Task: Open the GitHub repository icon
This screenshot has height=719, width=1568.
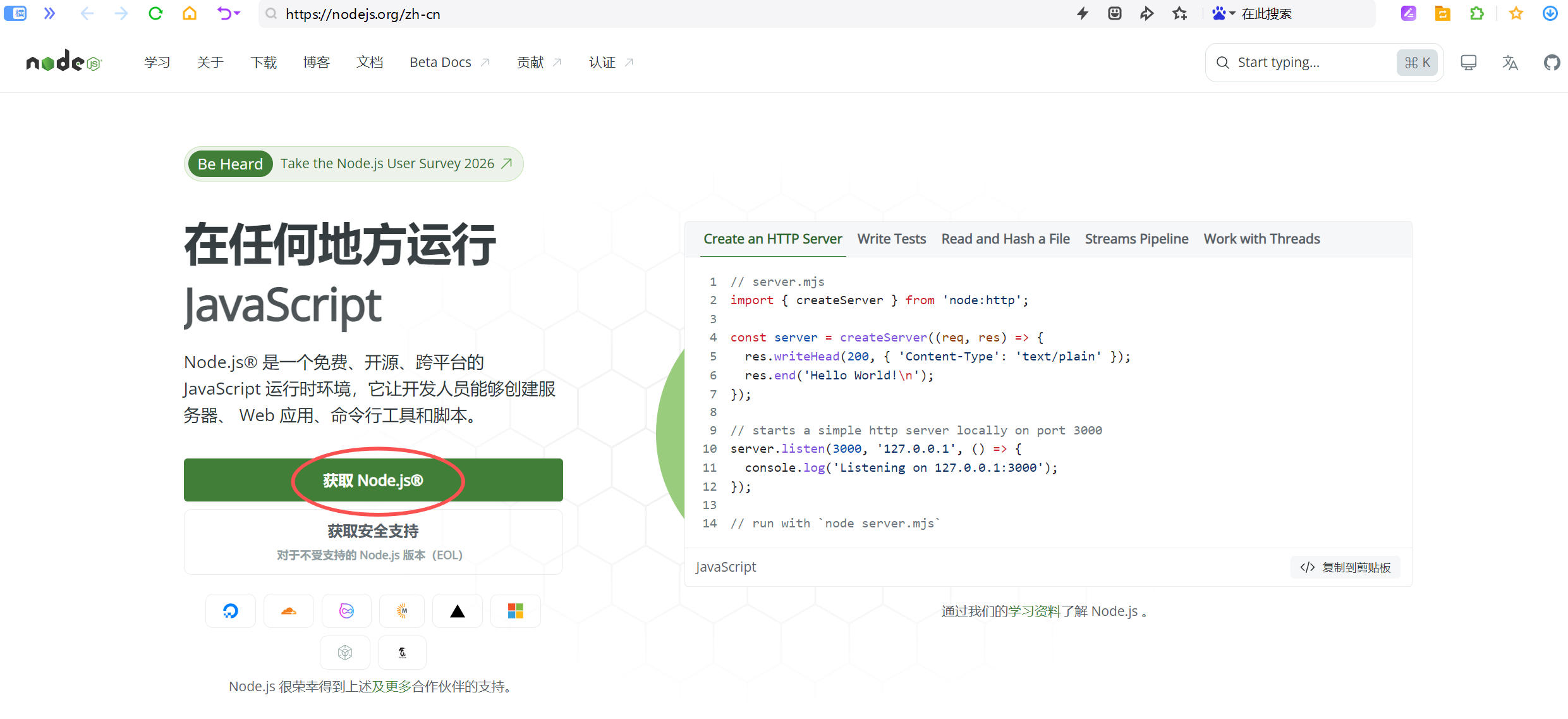Action: pyautogui.click(x=1552, y=63)
